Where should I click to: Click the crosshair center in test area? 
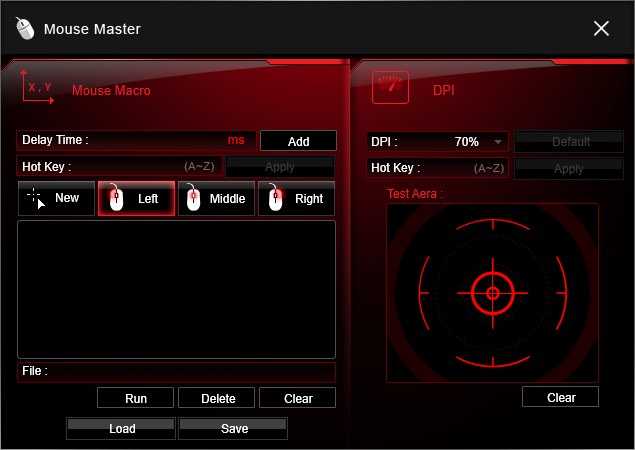[492, 293]
